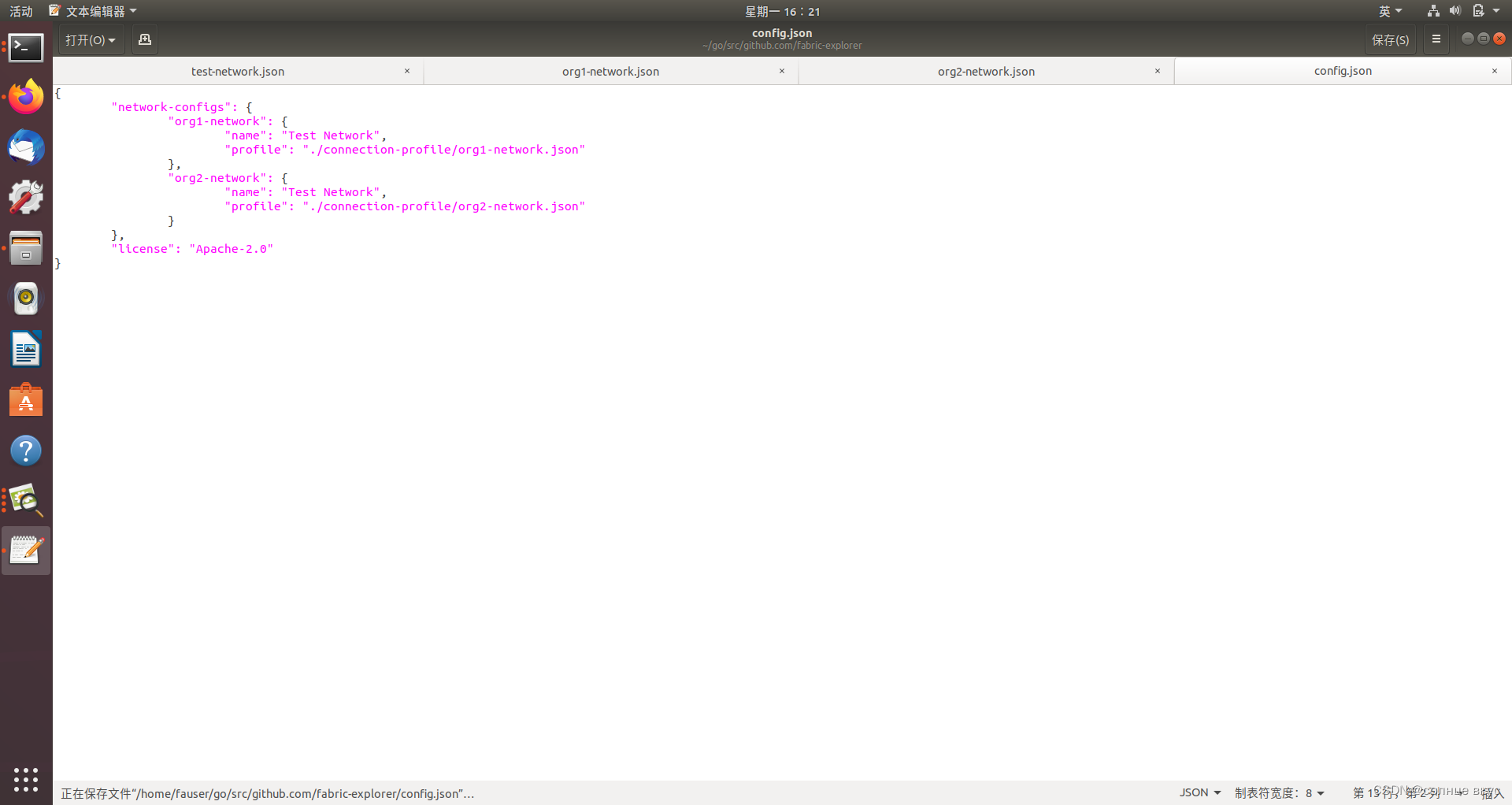The height and width of the screenshot is (805, 1512).
Task: Click the cursor position indicator in status bar
Action: (x=1397, y=792)
